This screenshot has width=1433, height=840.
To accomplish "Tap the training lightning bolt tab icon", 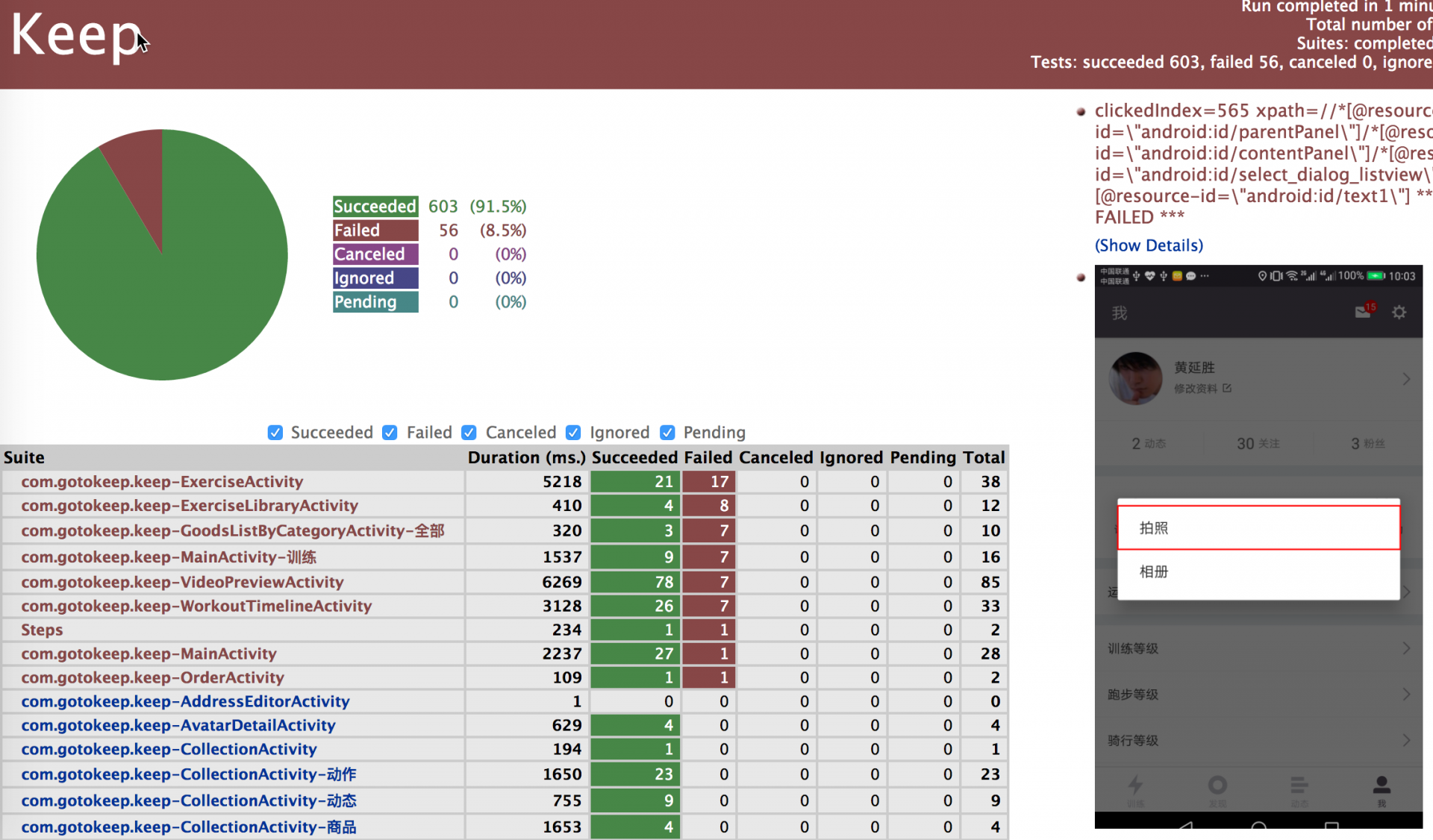I will click(x=1135, y=786).
